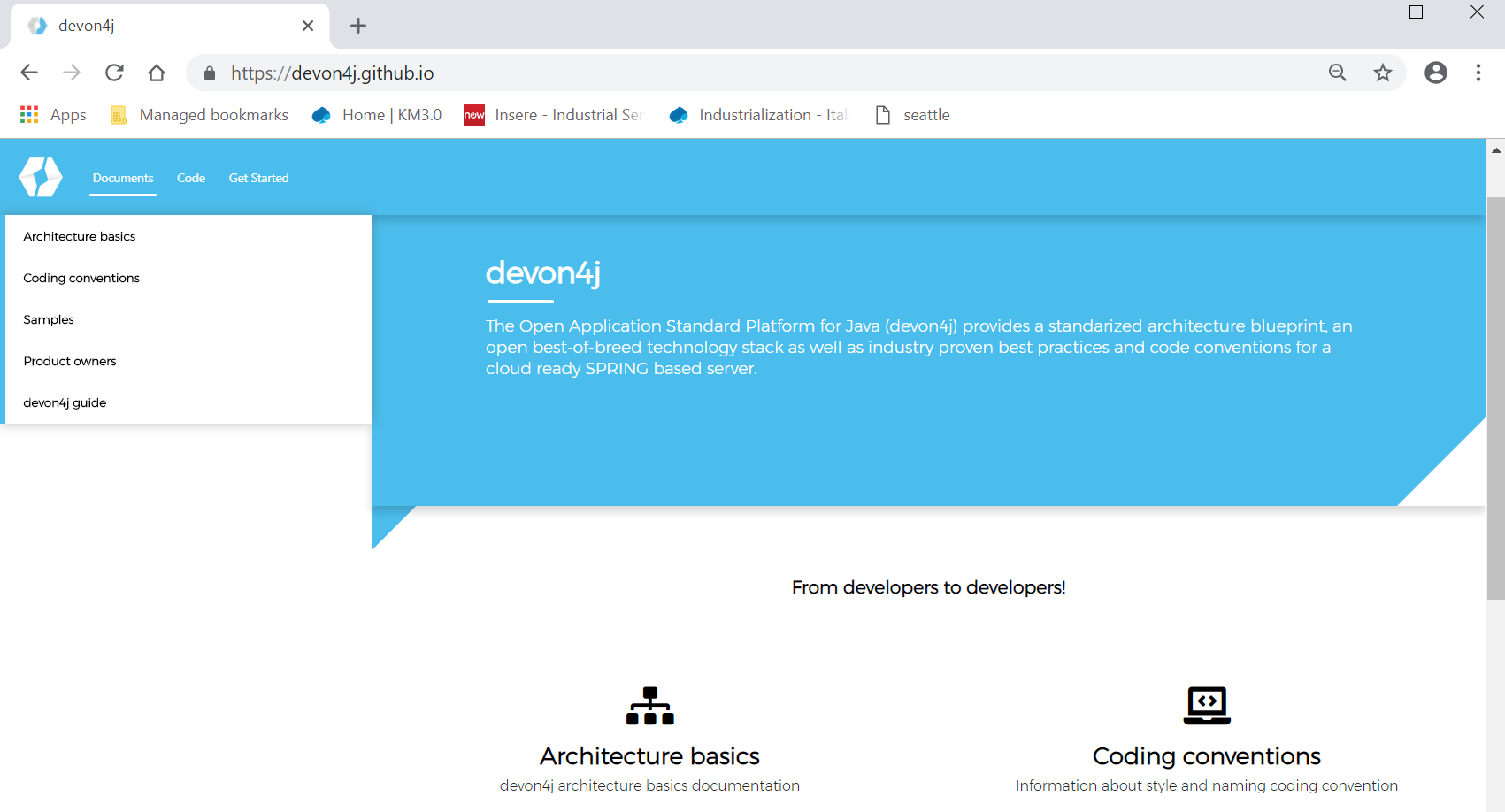Select Samples from the Documents list
The width and height of the screenshot is (1505, 812).
click(49, 319)
